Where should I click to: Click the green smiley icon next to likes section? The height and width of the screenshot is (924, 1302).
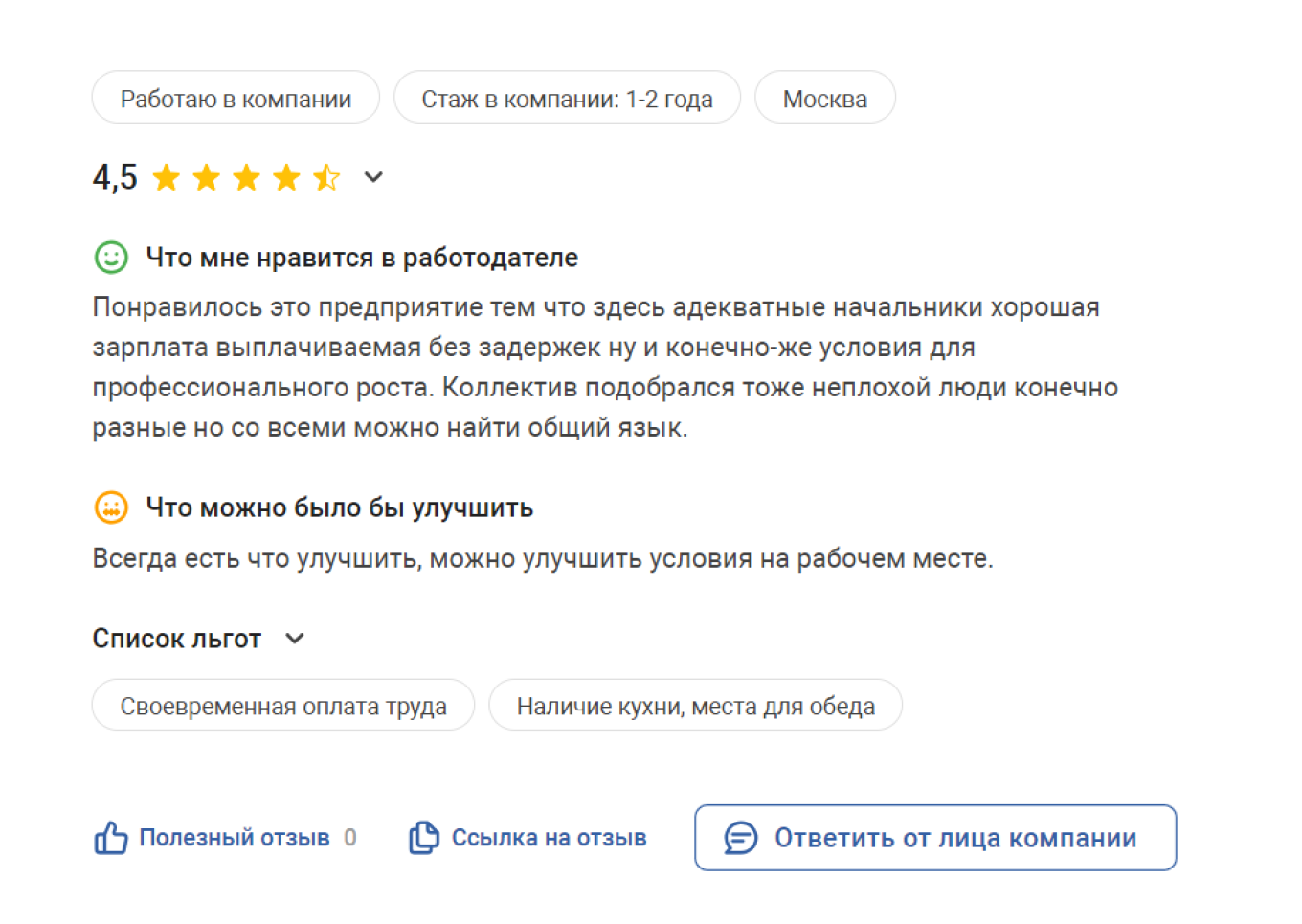point(111,257)
